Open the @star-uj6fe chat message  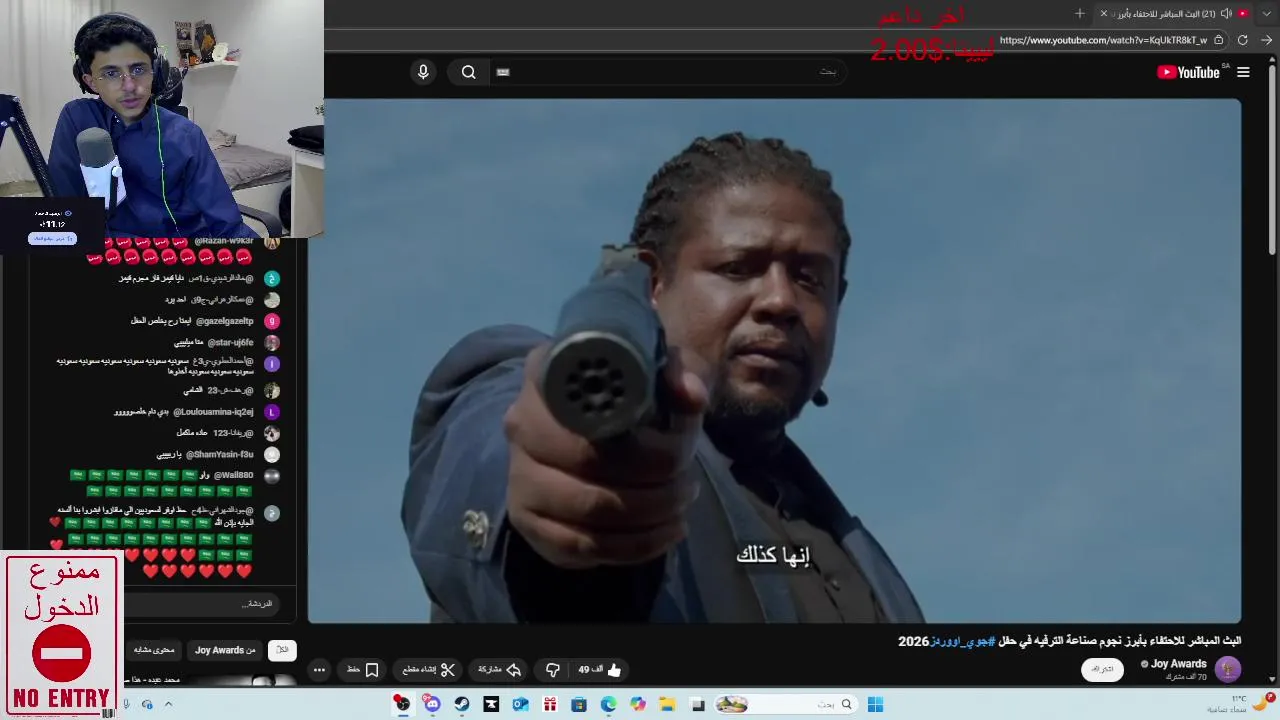tap(228, 342)
